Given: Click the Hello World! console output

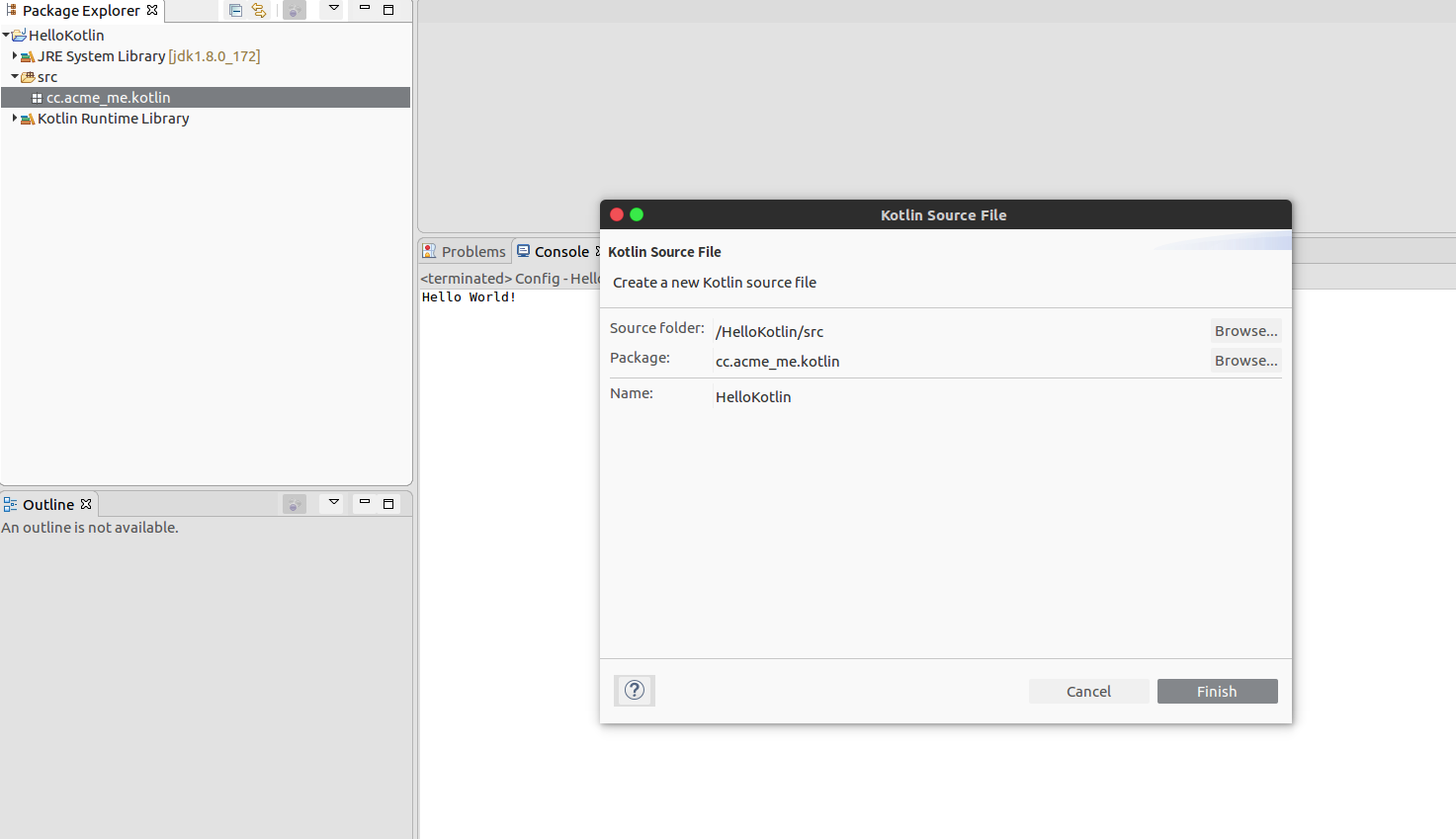Looking at the screenshot, I should pyautogui.click(x=470, y=297).
